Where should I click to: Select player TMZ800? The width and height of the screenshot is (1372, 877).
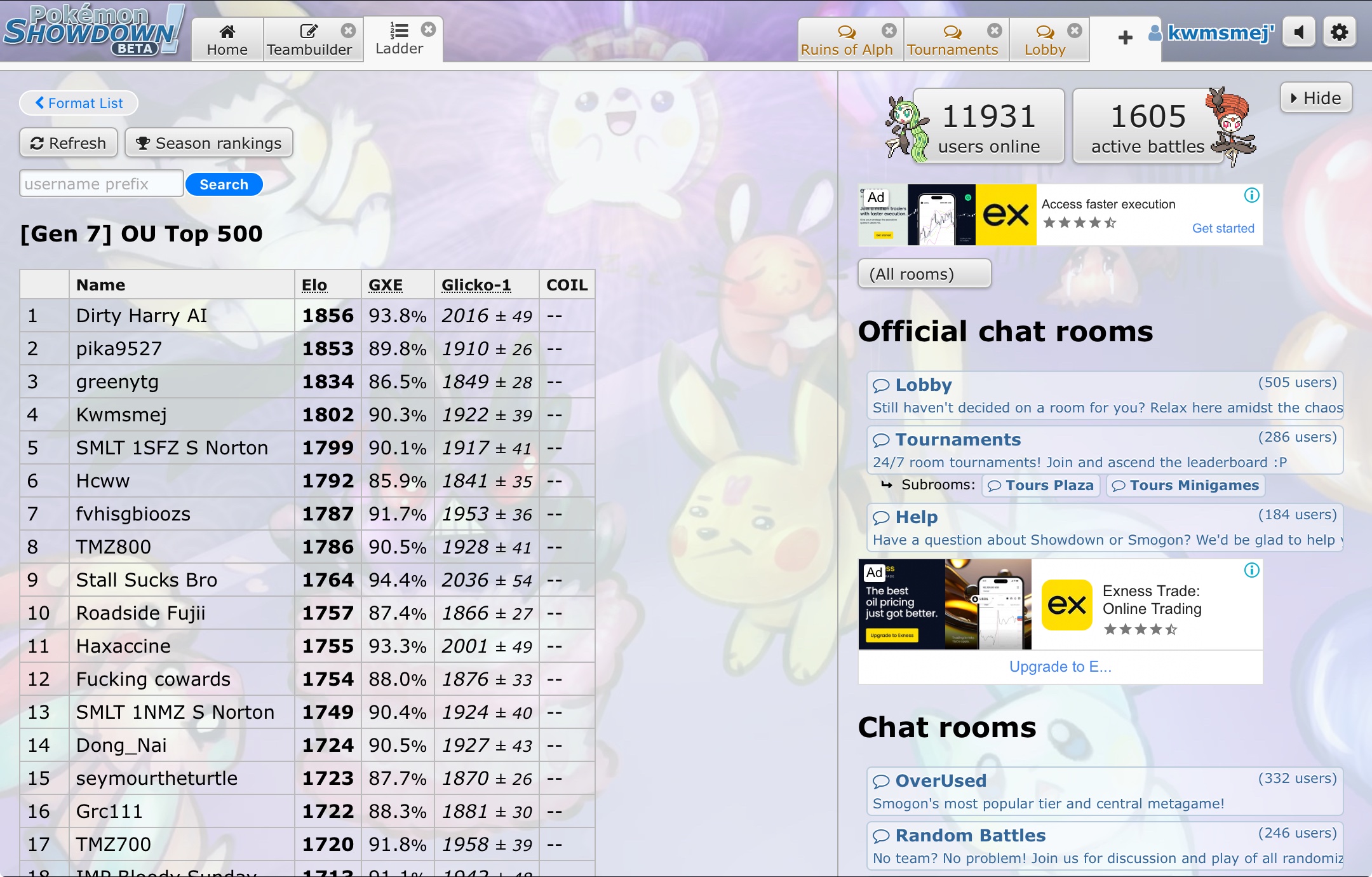click(x=114, y=547)
